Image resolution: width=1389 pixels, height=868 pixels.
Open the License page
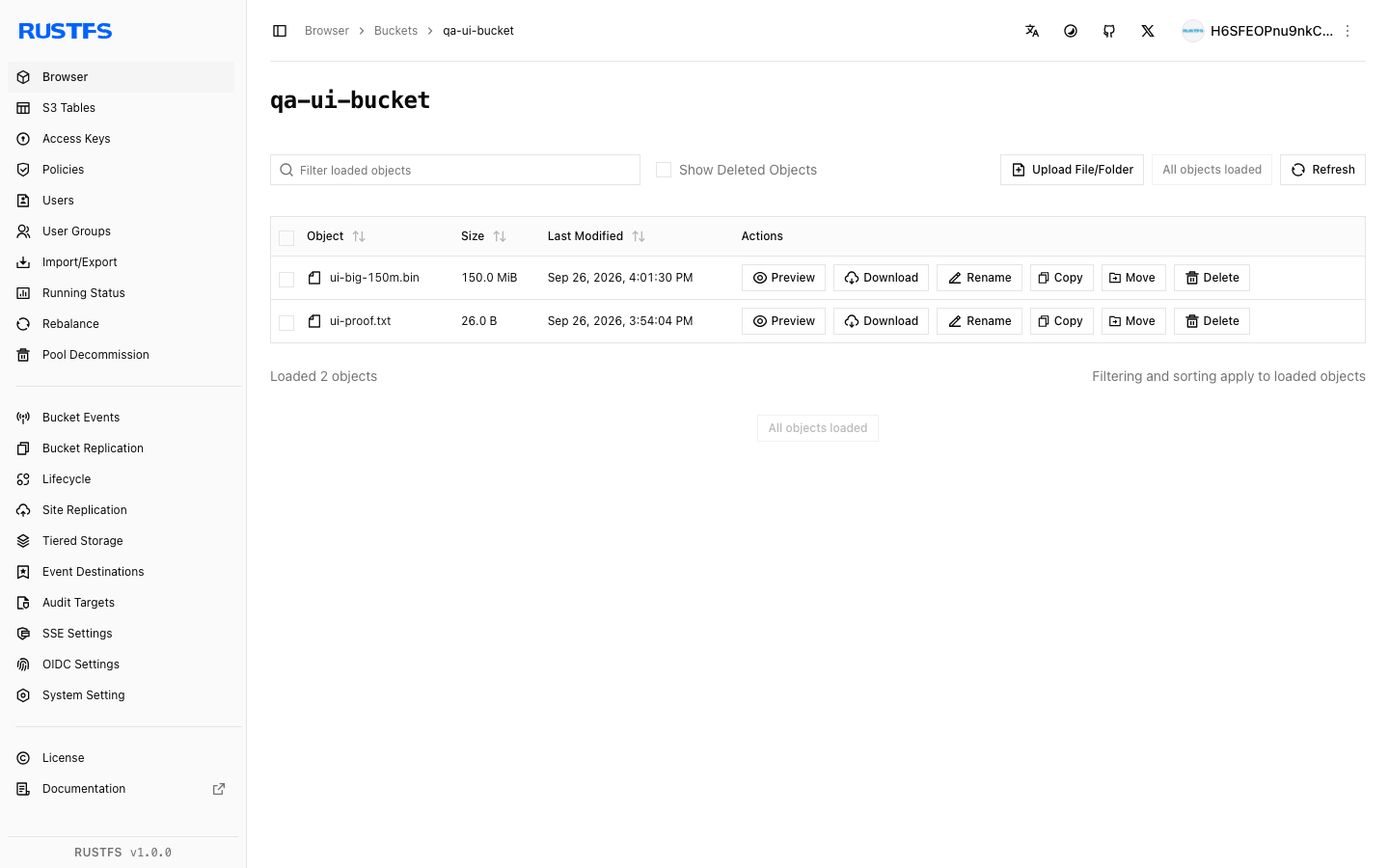pos(121,758)
